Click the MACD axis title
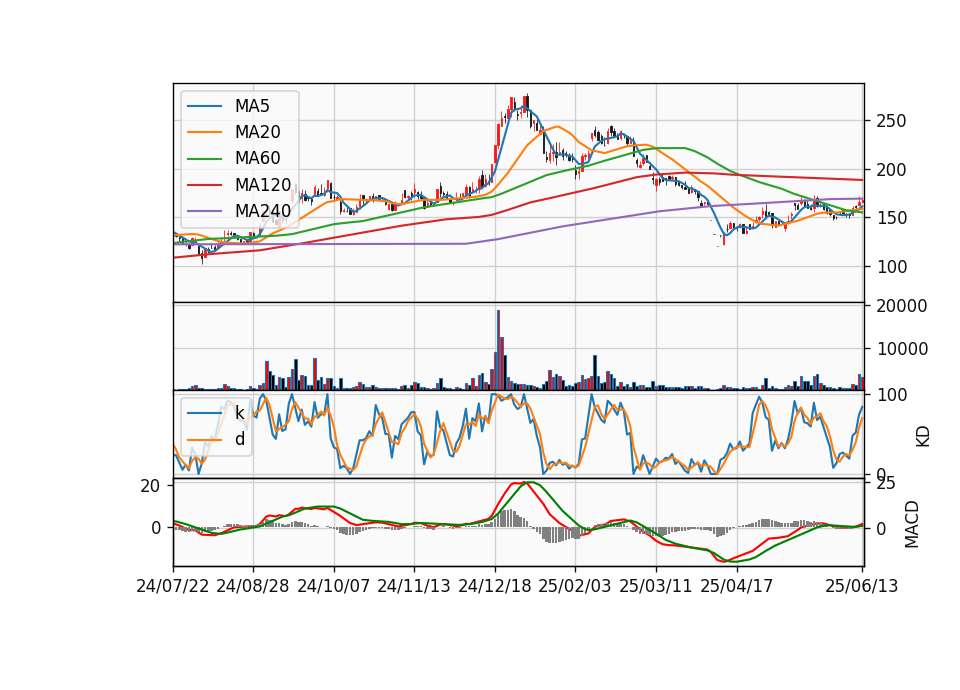960x690 pixels. click(912, 524)
